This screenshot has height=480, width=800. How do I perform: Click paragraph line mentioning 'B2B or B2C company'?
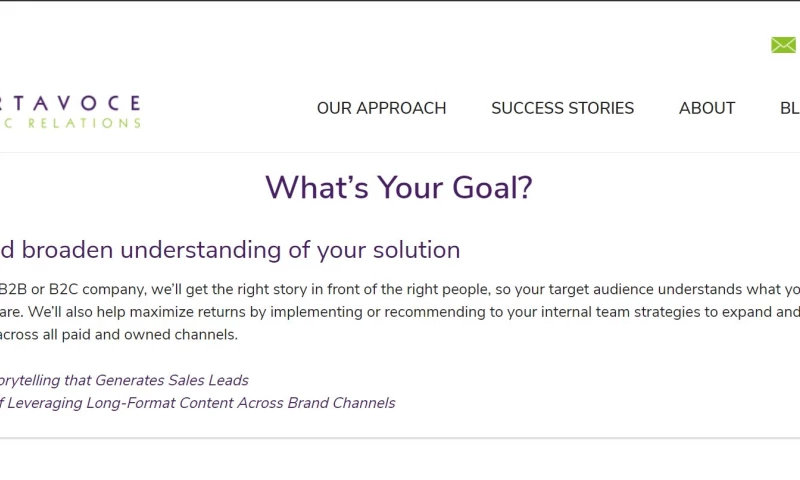[70, 289]
